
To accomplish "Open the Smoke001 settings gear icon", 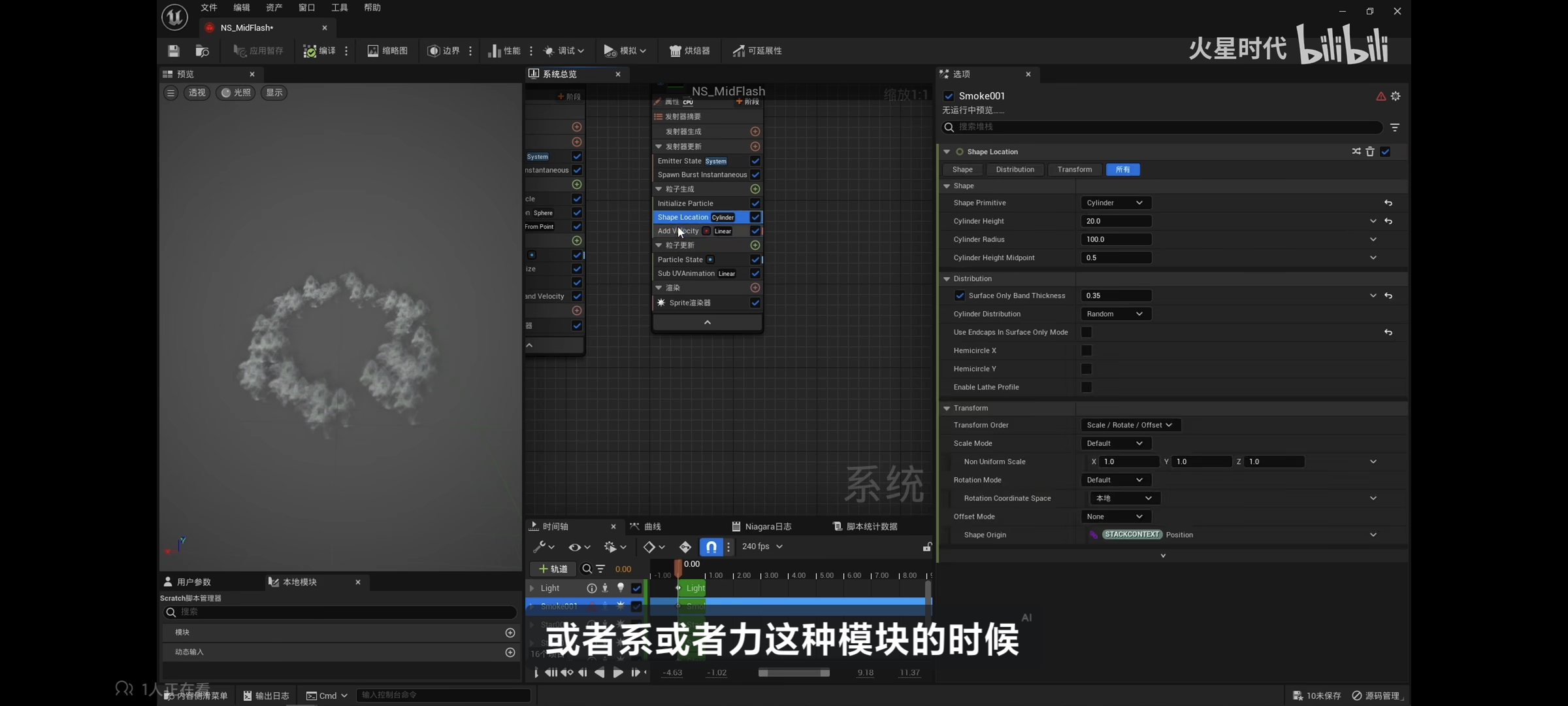I will tap(1396, 96).
